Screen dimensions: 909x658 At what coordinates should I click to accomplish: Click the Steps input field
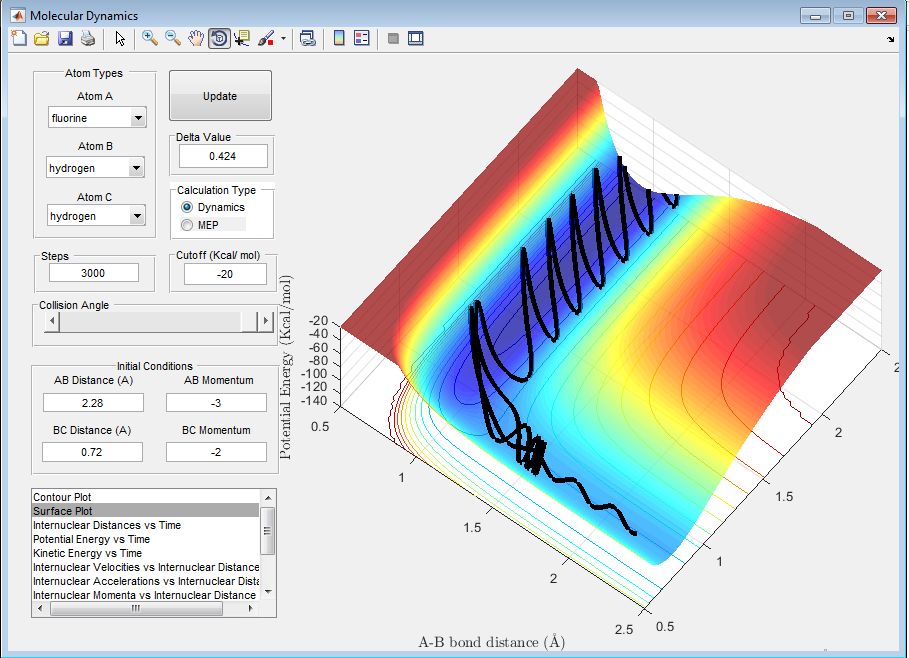tap(93, 273)
